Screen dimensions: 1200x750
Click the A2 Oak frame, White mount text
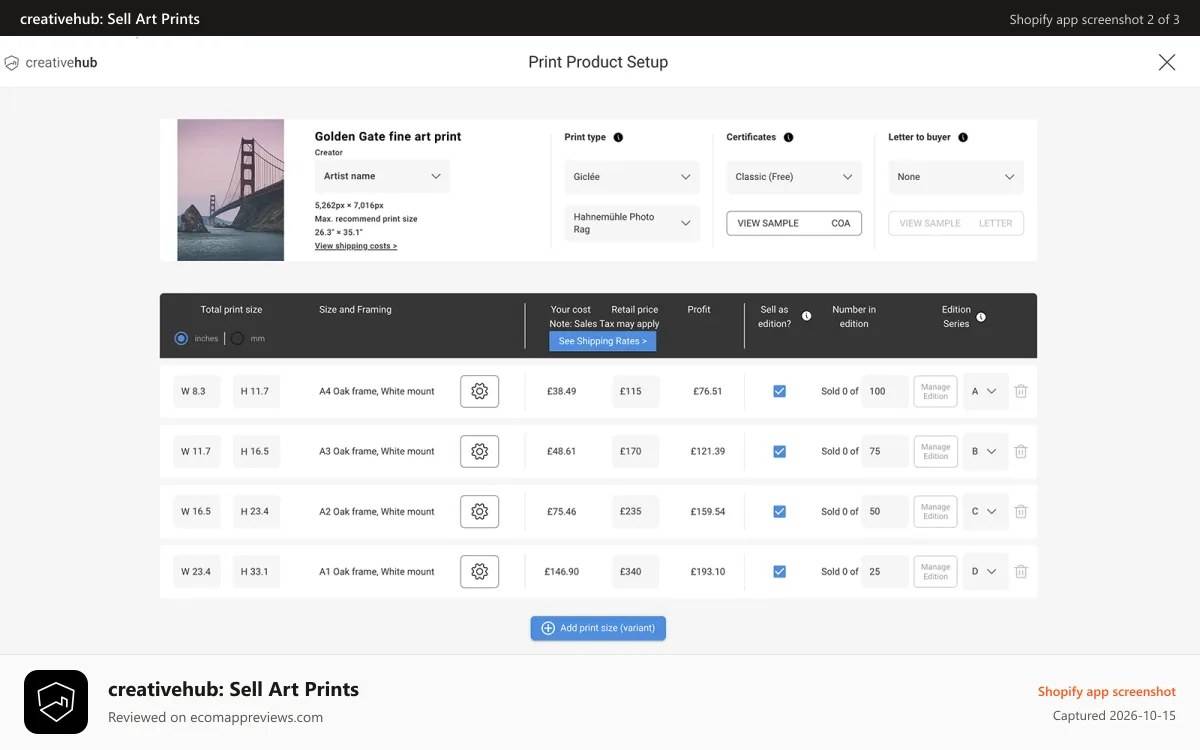377,511
